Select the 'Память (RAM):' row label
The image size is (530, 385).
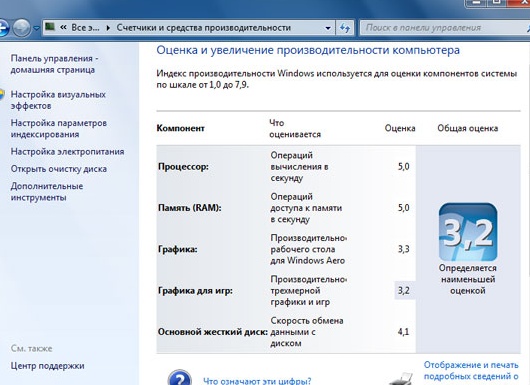190,208
